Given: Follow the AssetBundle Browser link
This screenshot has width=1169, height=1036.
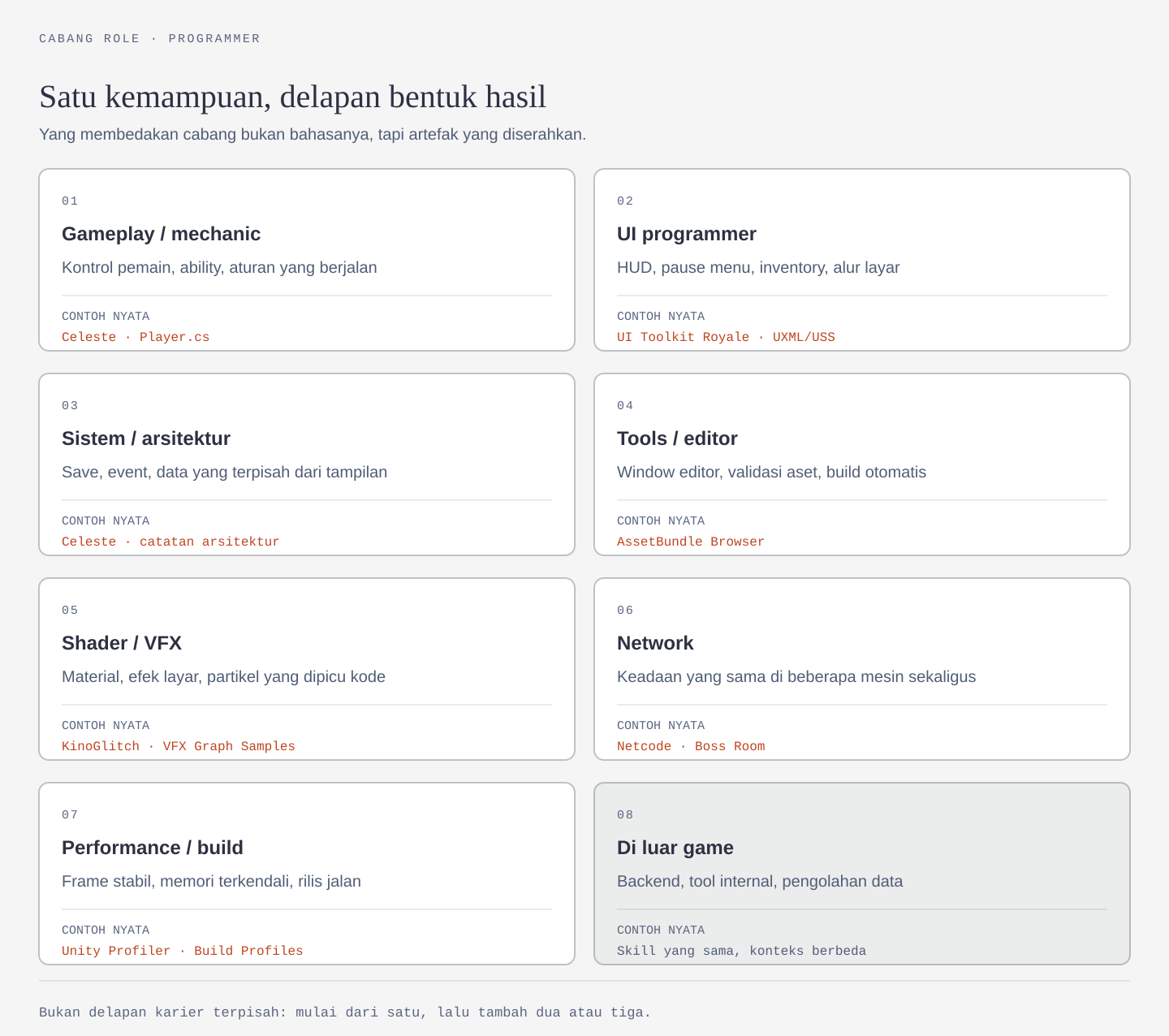Looking at the screenshot, I should click(691, 542).
